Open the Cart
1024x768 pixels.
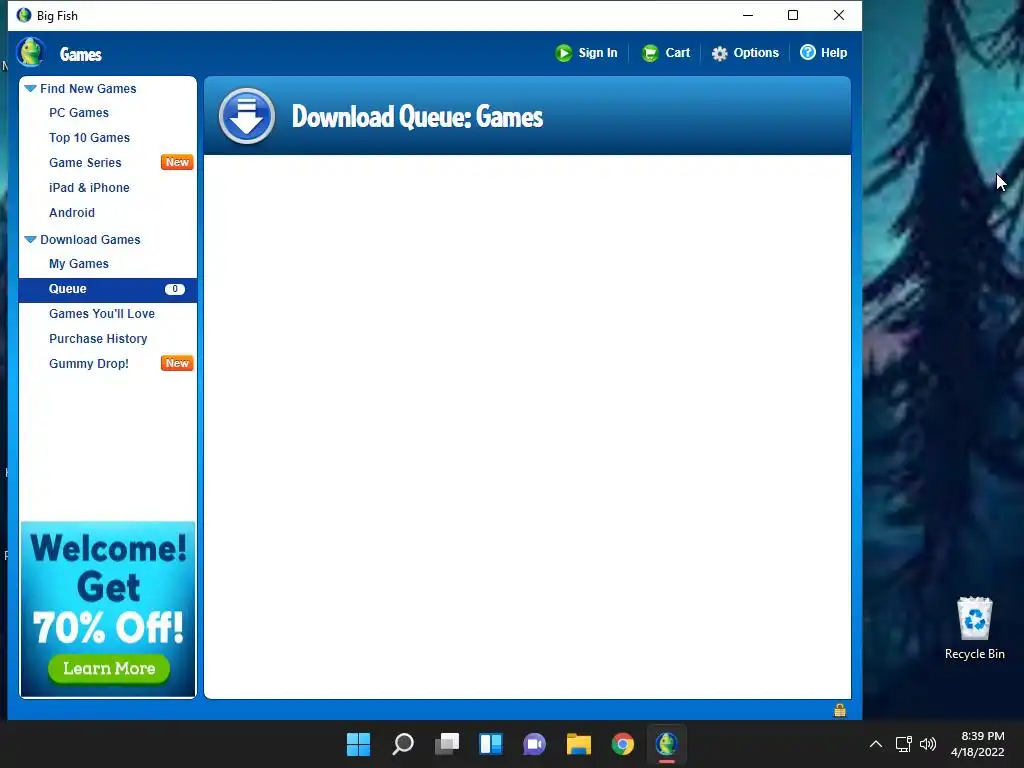pyautogui.click(x=665, y=53)
